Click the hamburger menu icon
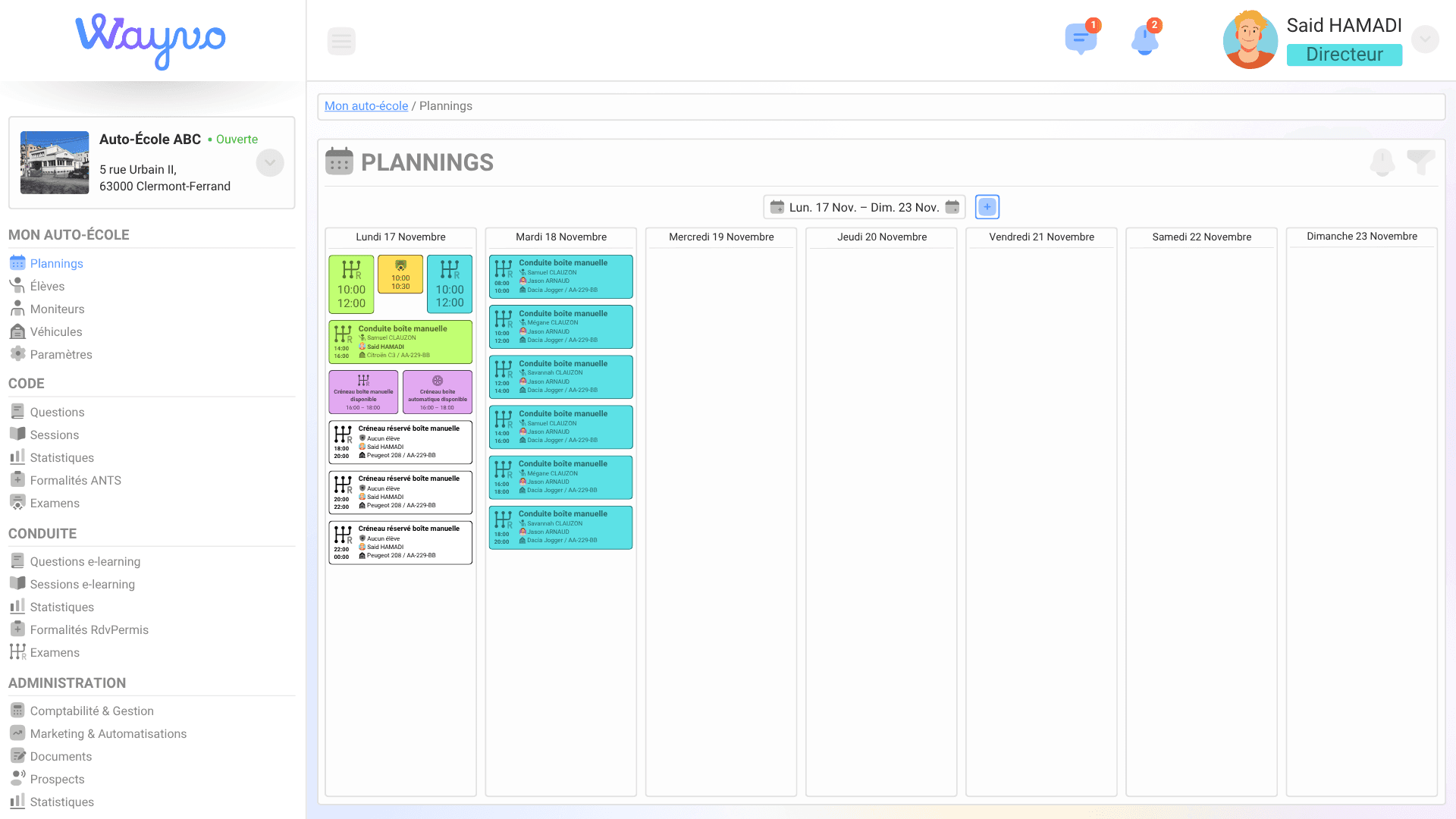This screenshot has height=819, width=1456. click(341, 41)
